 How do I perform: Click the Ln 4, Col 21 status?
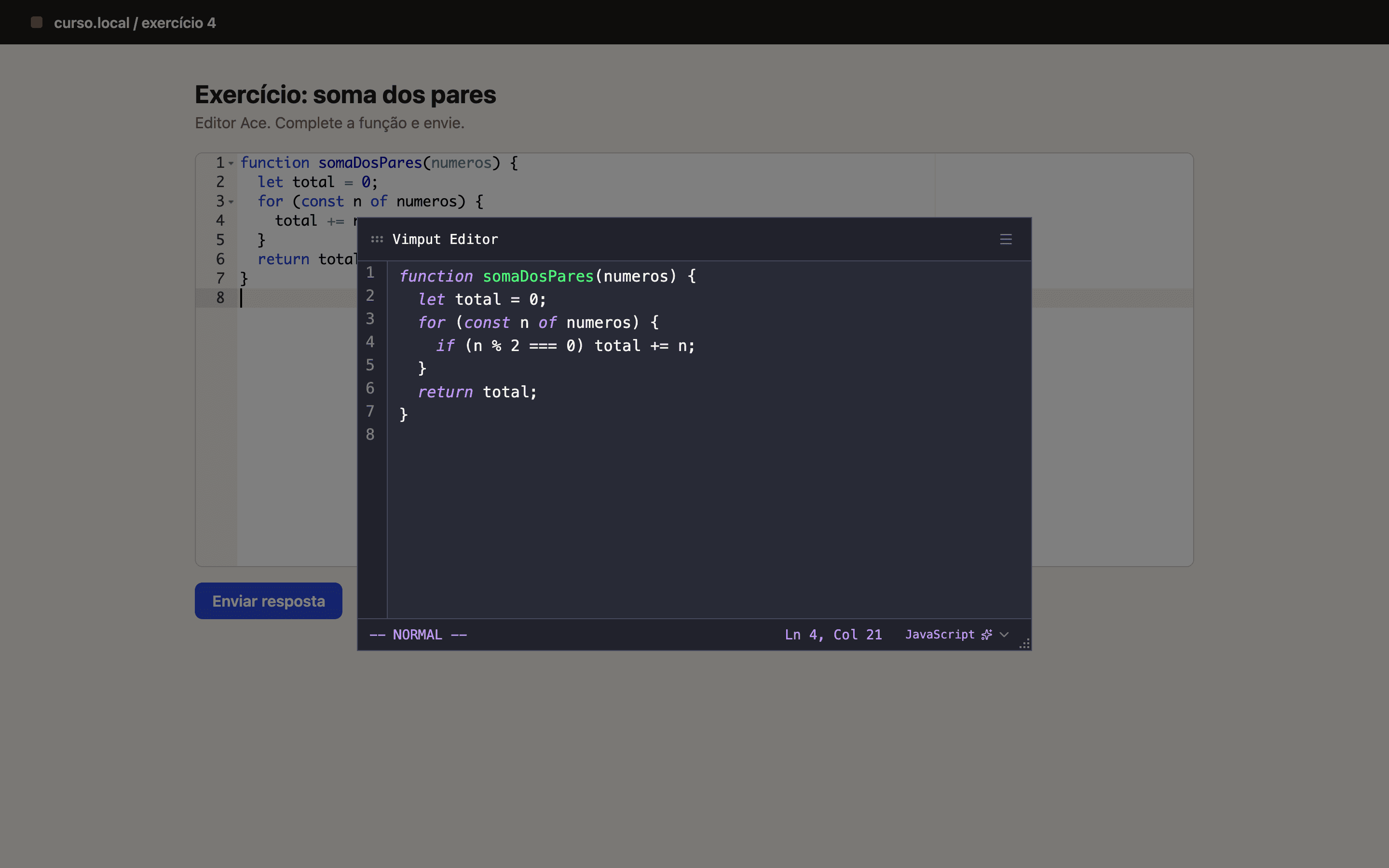coord(833,634)
